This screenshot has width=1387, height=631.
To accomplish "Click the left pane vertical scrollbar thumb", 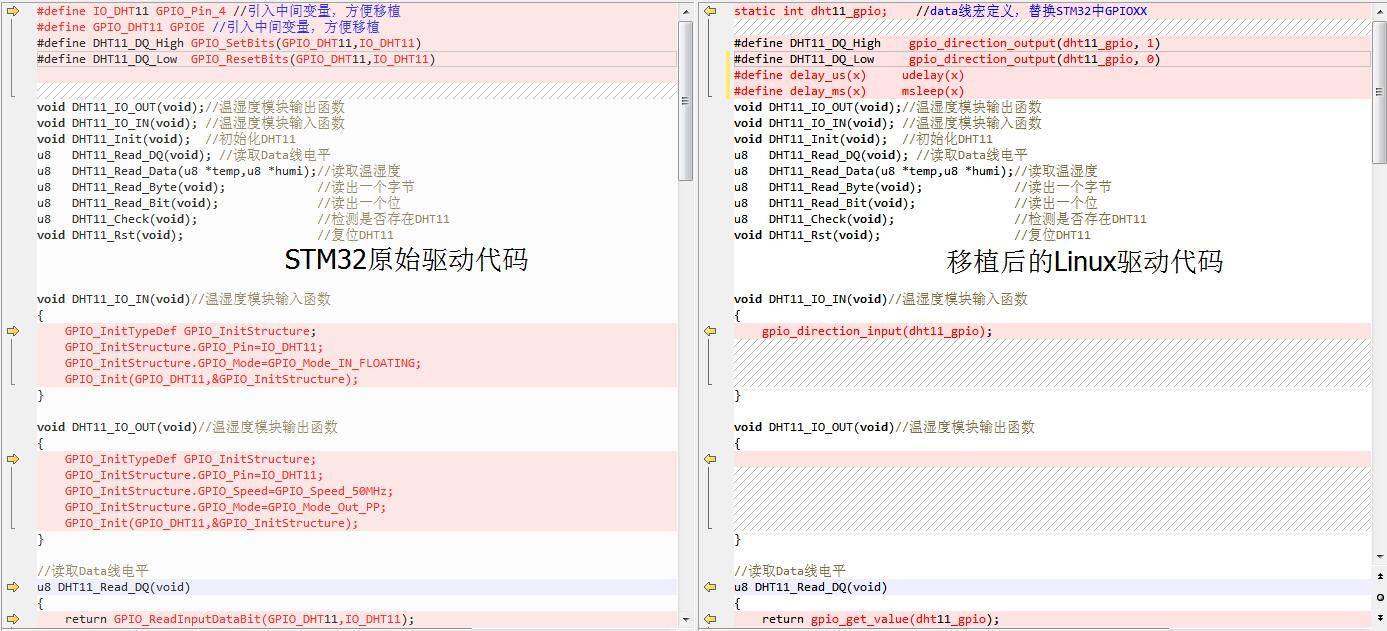I will tap(685, 100).
